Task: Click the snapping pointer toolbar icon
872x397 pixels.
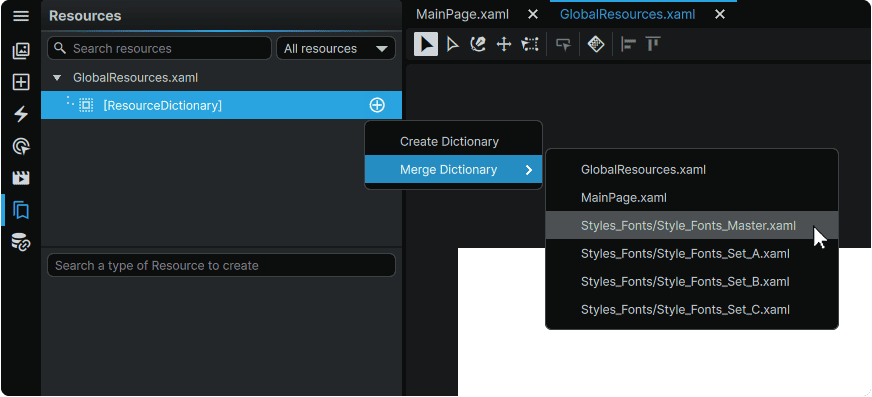Action: pos(563,44)
